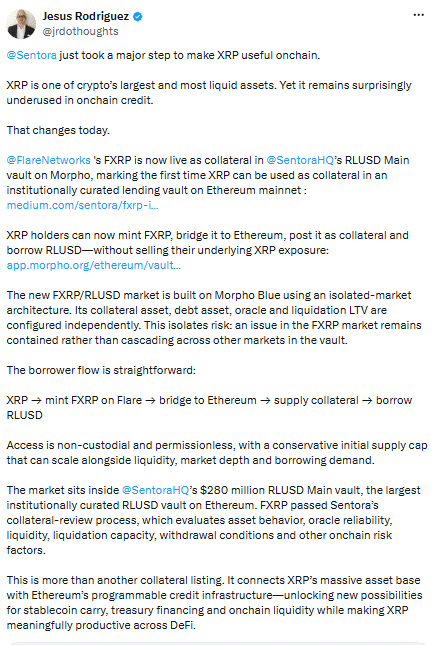Open the @Sentora mention
Screen dimensions: 435x645
pyautogui.click(x=32, y=55)
